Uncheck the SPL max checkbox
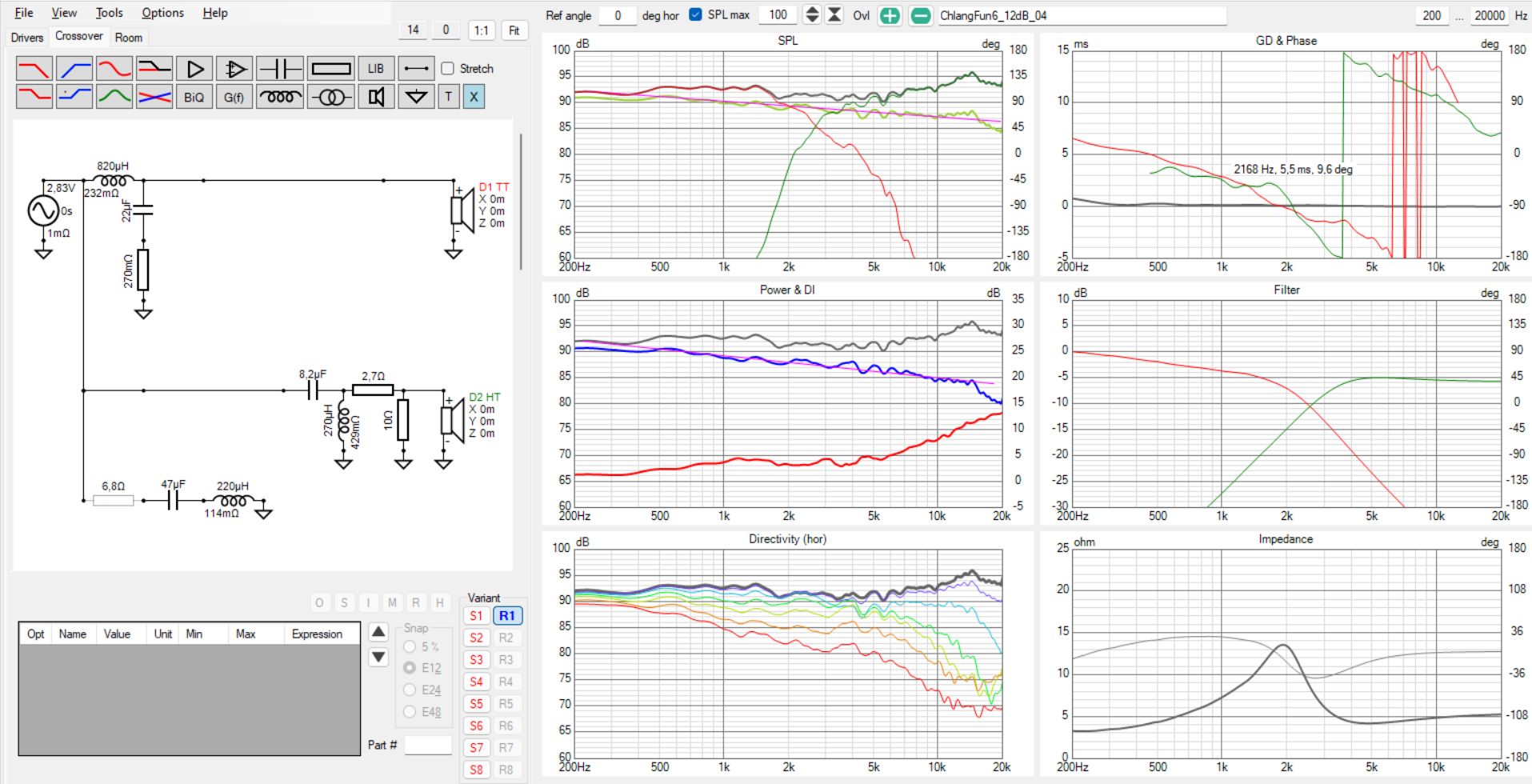1532x784 pixels. pyautogui.click(x=695, y=14)
